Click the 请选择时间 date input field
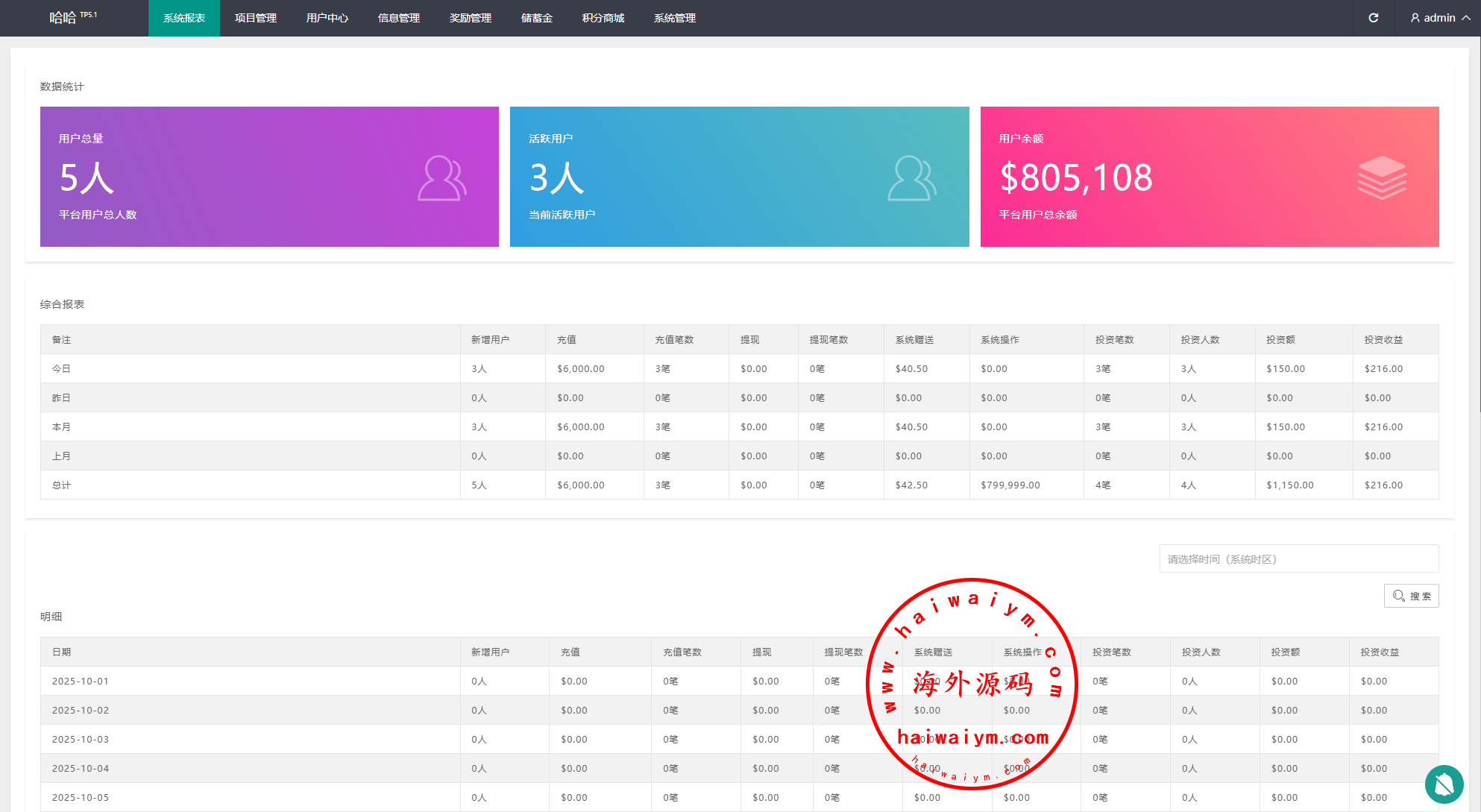1481x812 pixels. (1298, 559)
